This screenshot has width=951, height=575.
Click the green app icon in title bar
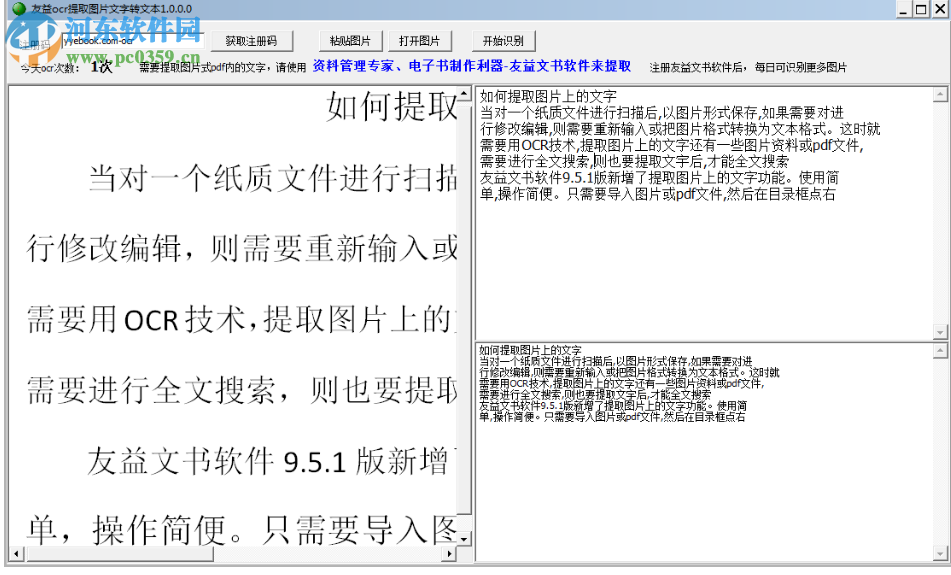coord(19,8)
